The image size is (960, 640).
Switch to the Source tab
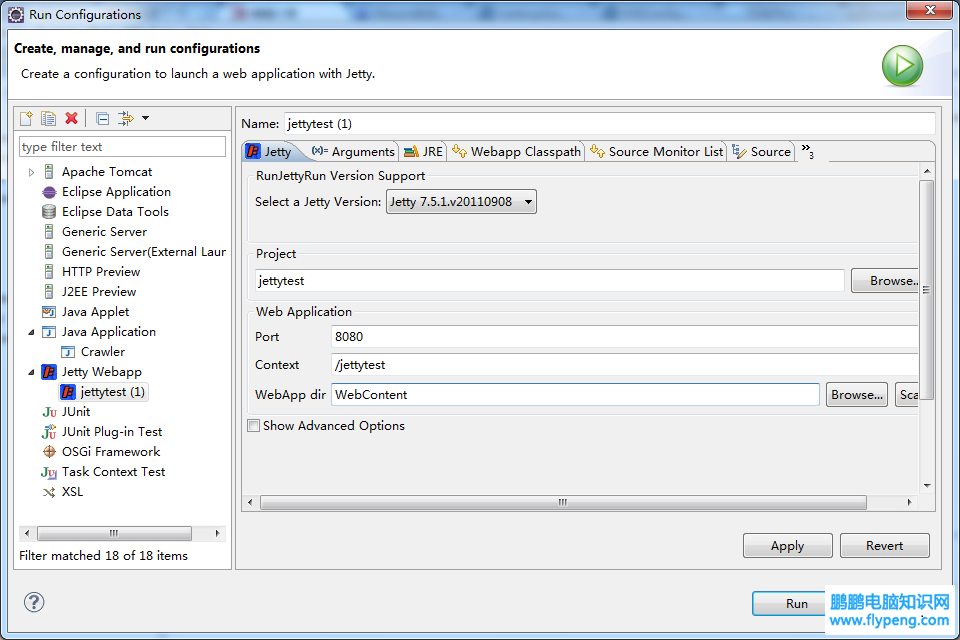click(762, 151)
